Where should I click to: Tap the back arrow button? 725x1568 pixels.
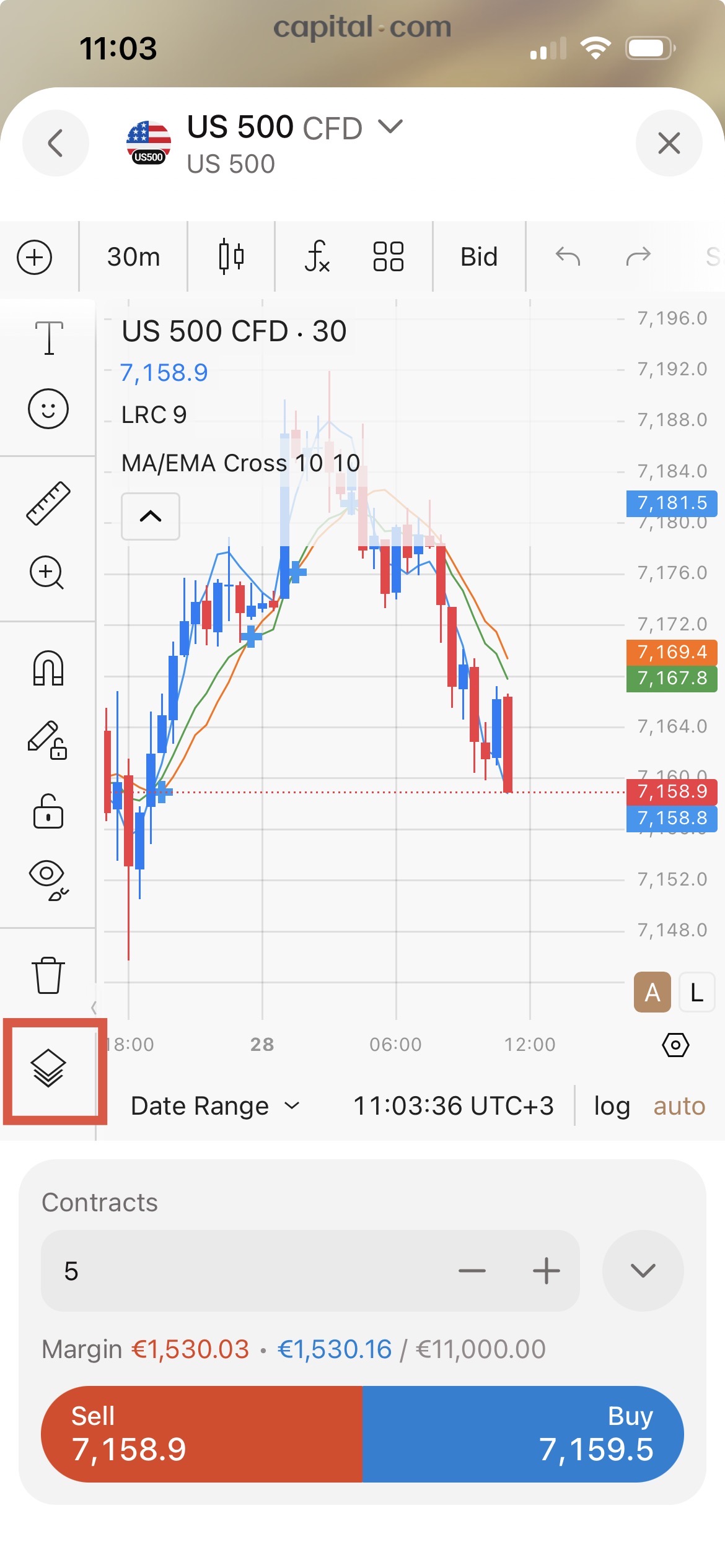(x=56, y=143)
